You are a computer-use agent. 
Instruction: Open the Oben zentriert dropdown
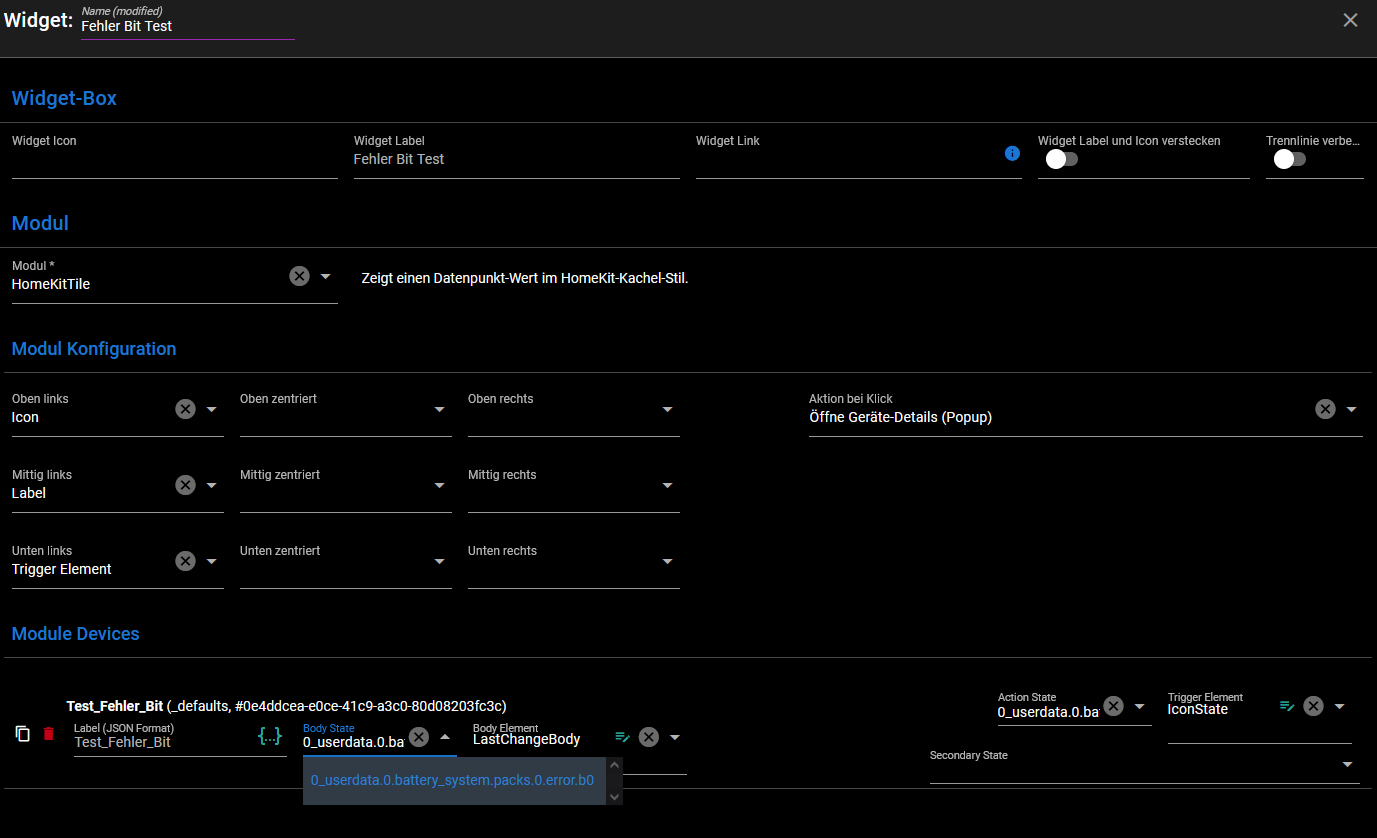[x=440, y=409]
